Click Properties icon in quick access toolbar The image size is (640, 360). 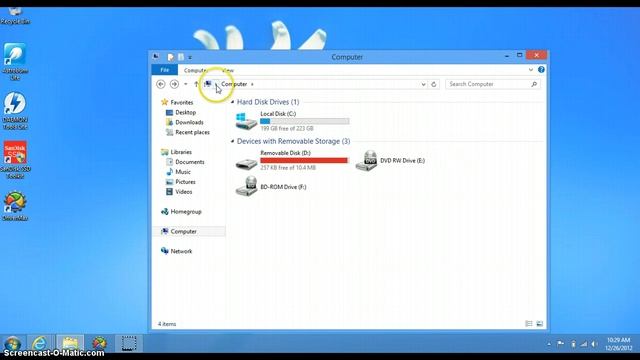171,57
